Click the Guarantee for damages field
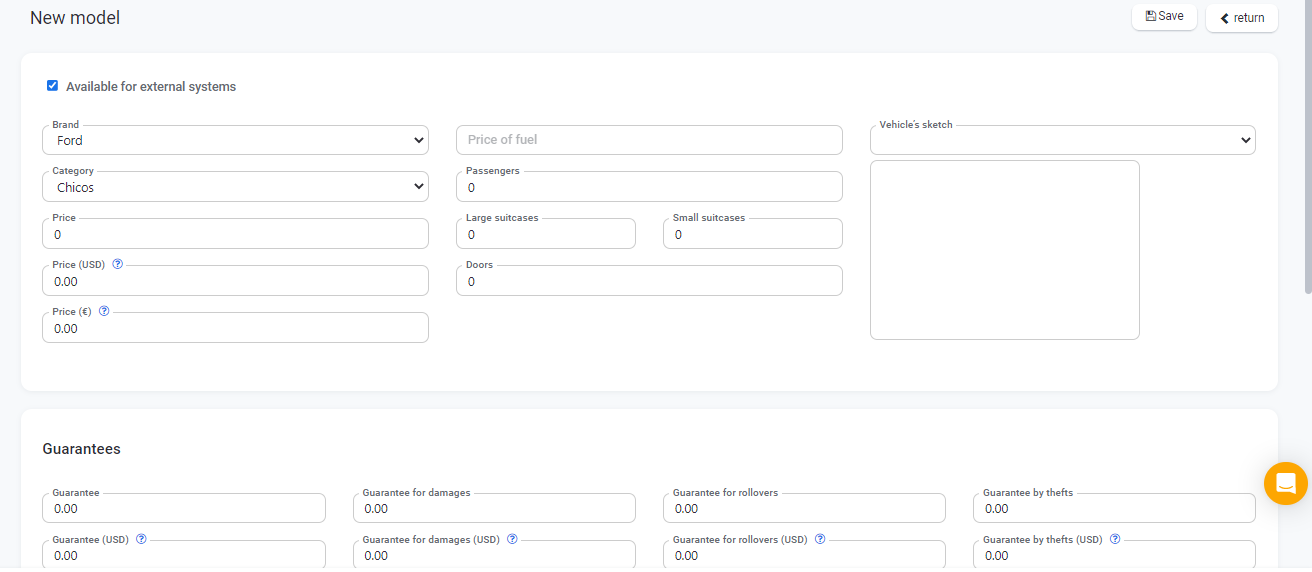1312x572 pixels. (x=494, y=509)
